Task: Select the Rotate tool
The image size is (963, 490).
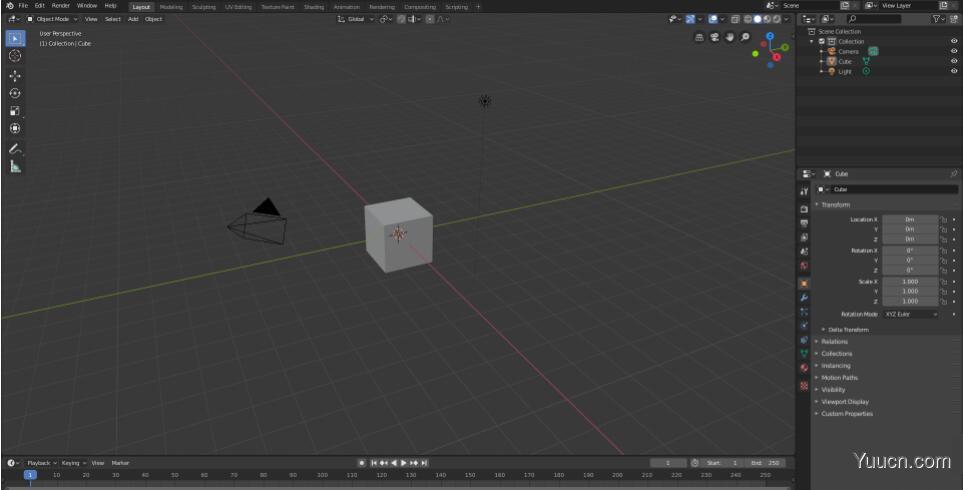Action: 15,93
